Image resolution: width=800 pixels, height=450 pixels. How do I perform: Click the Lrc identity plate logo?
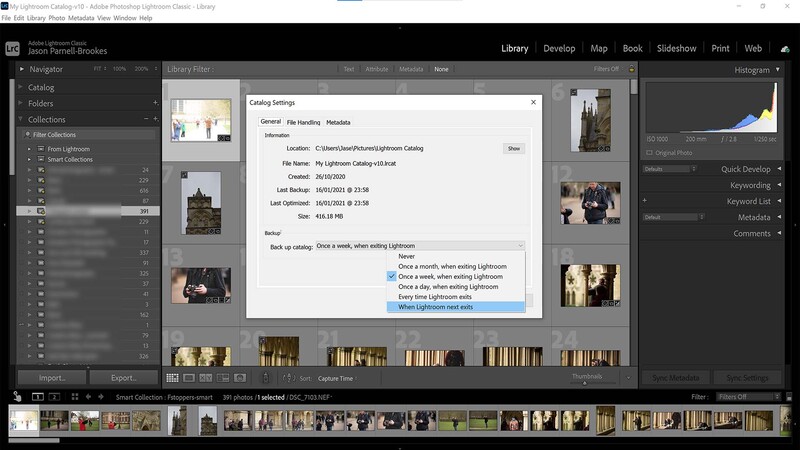click(x=12, y=48)
